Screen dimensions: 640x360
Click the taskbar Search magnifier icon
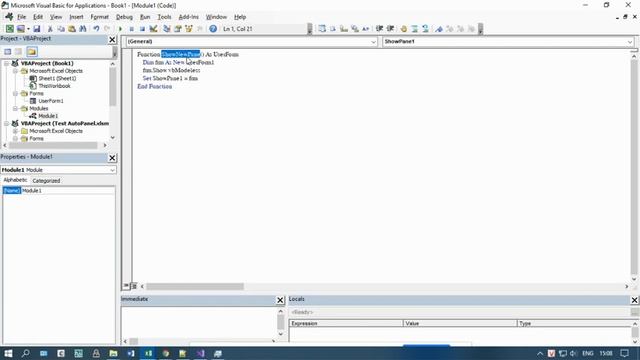[26, 353]
